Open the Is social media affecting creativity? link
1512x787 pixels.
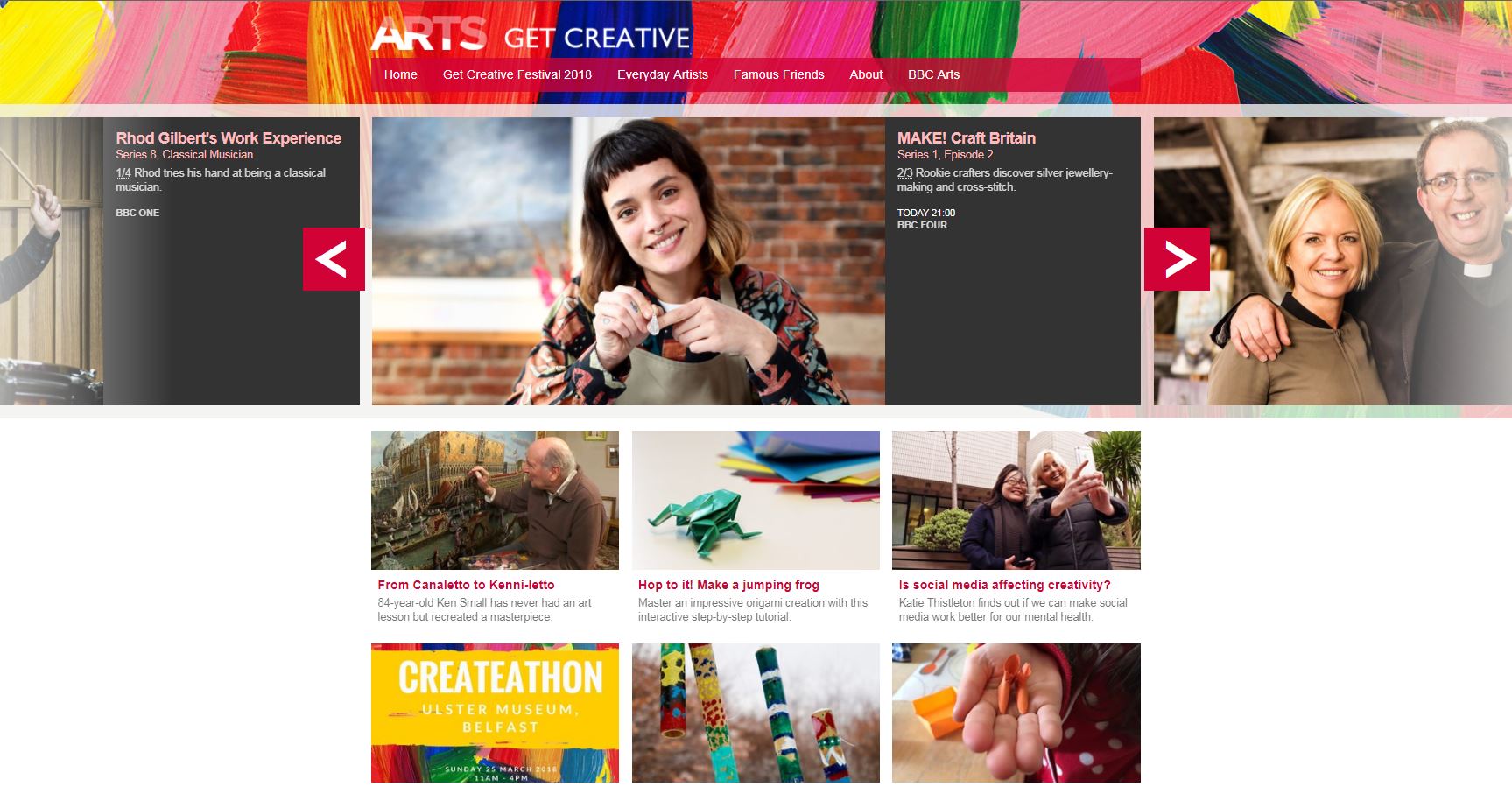1004,585
